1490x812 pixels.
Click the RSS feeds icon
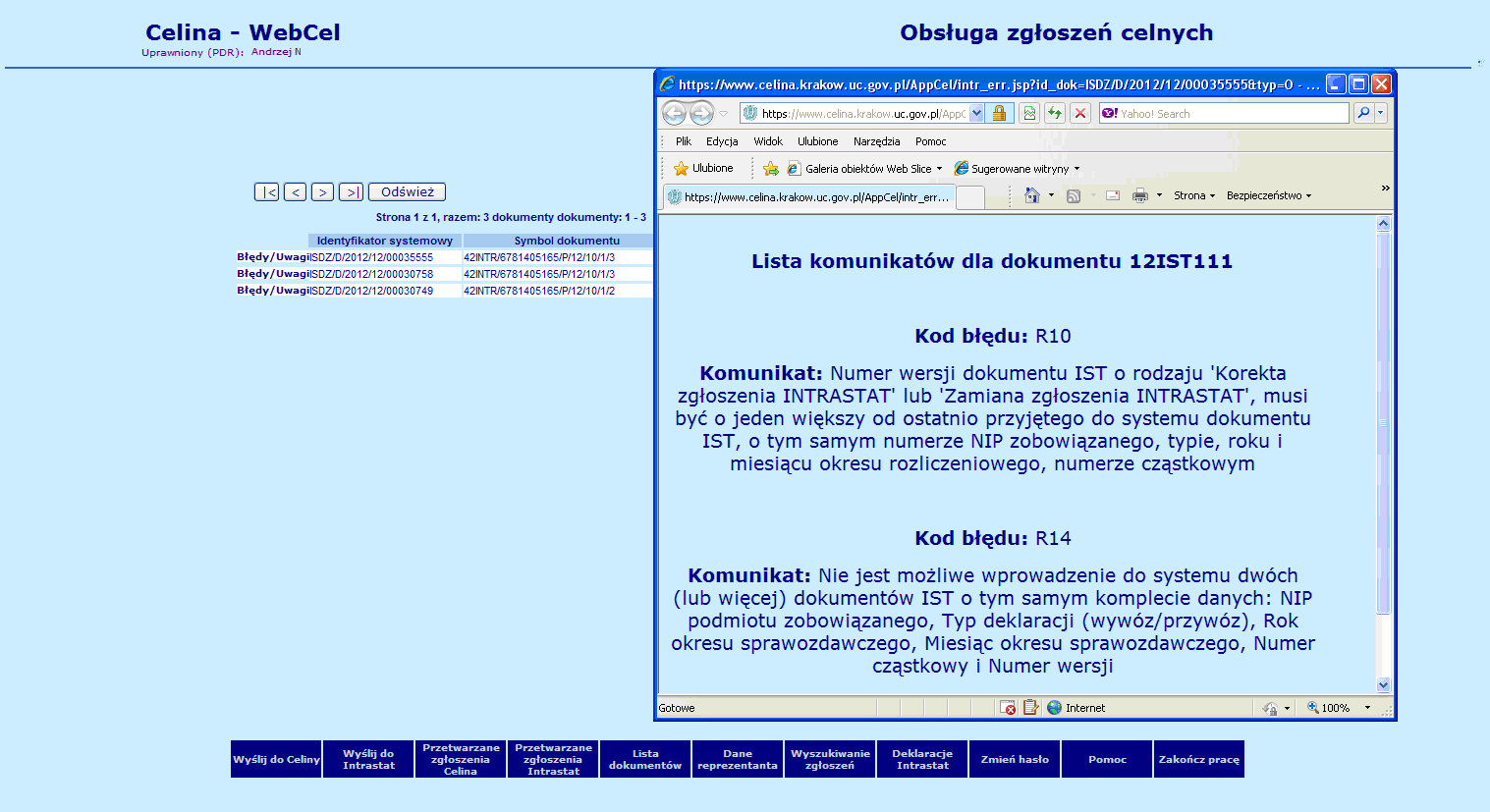coord(1074,196)
